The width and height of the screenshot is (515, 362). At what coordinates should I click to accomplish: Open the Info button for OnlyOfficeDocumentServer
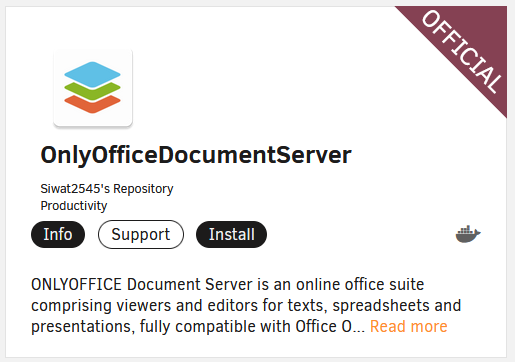[58, 234]
